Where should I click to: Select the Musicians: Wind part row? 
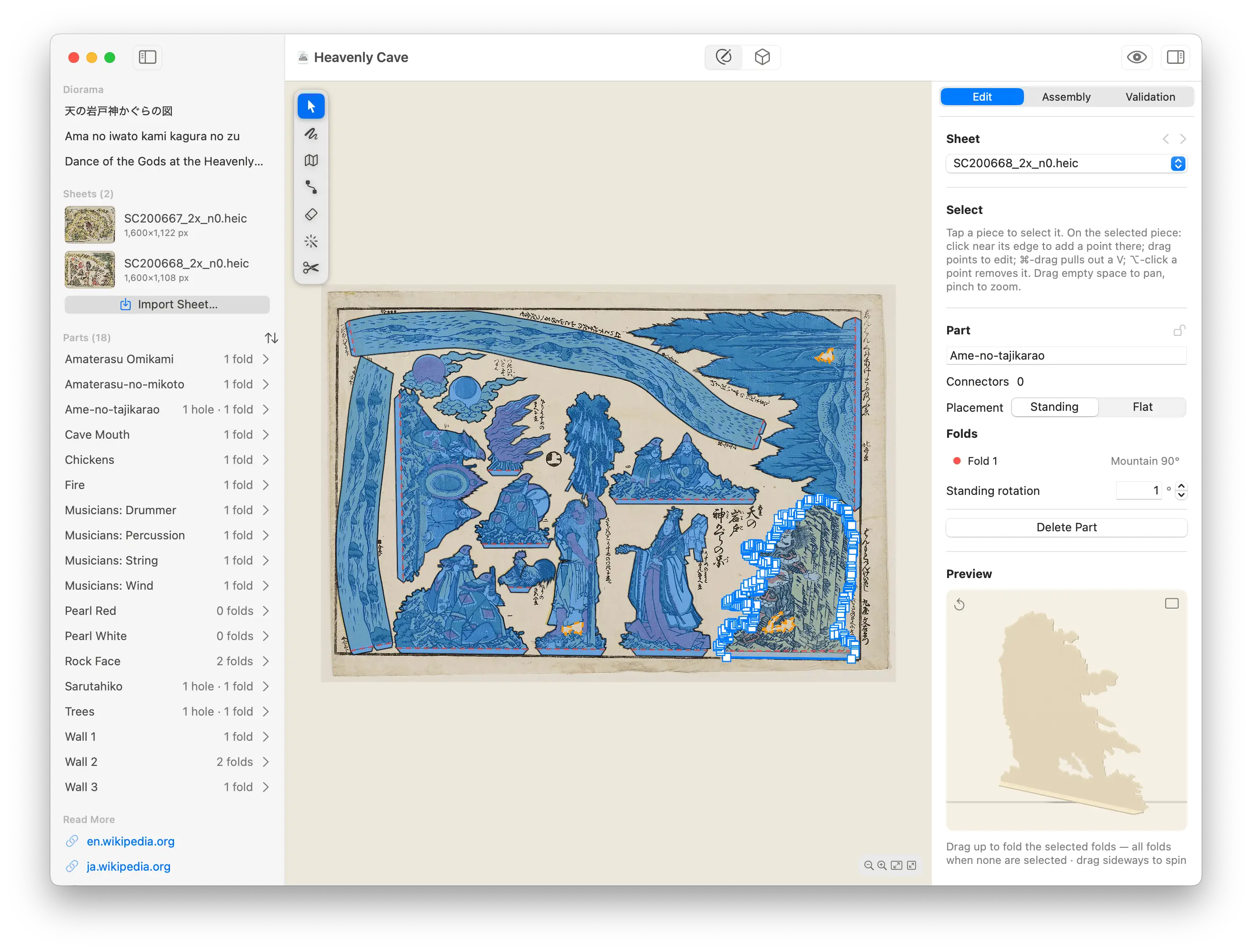click(167, 586)
